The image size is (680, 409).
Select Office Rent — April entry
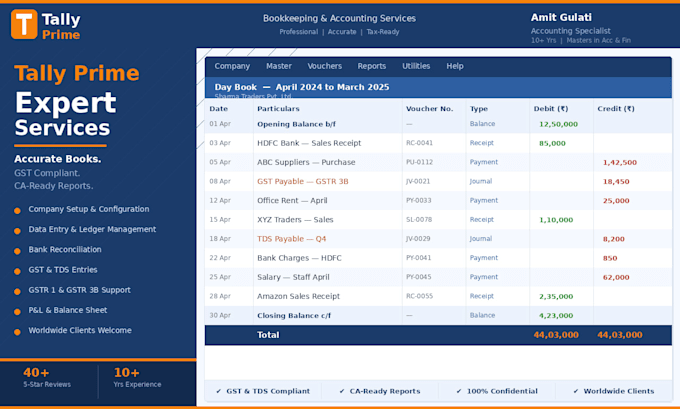(438, 200)
